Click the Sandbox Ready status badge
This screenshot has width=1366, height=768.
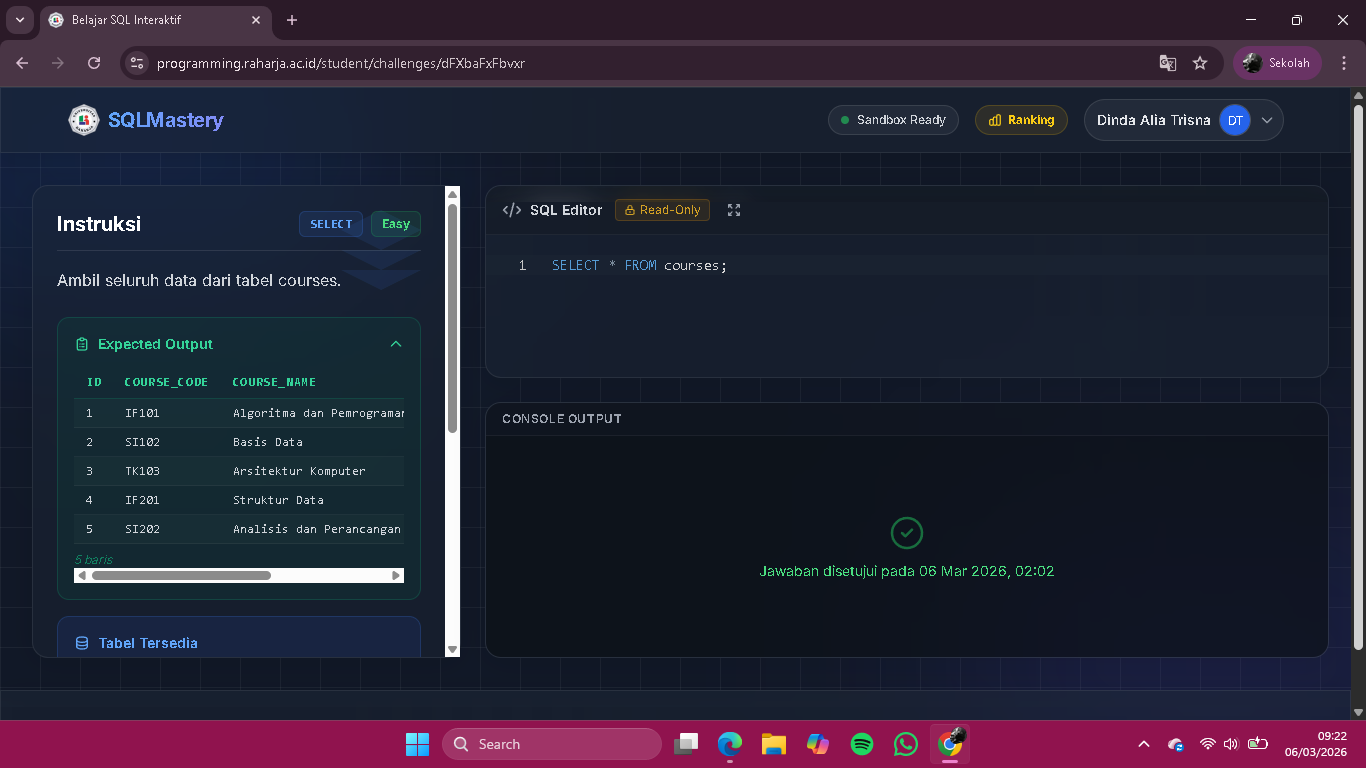[892, 120]
